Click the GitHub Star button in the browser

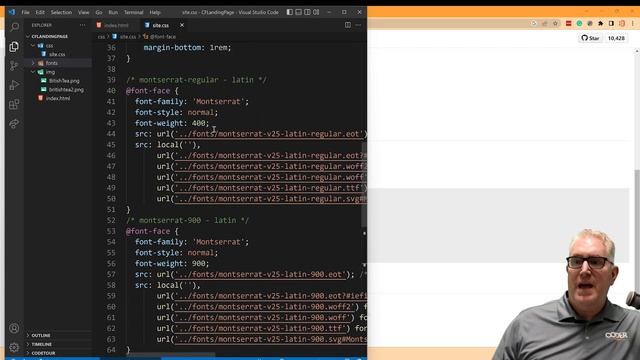[x=590, y=38]
